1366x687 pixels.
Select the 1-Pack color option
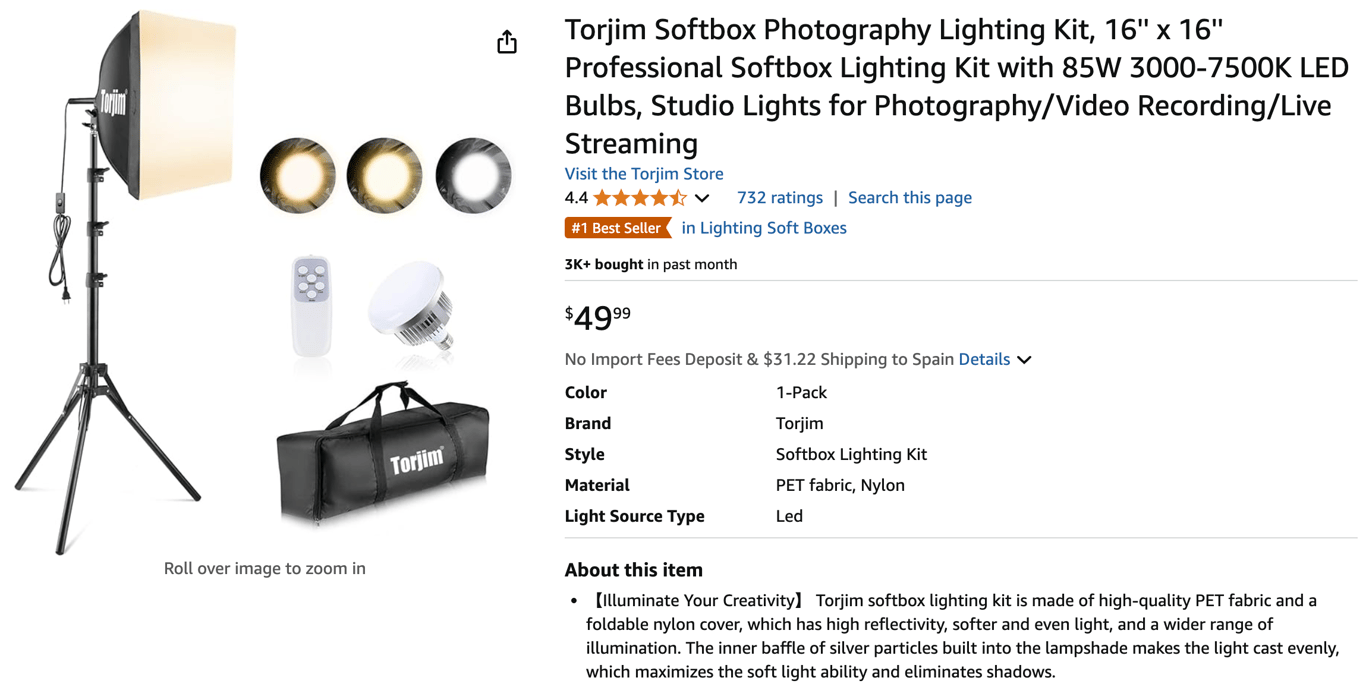click(x=800, y=392)
